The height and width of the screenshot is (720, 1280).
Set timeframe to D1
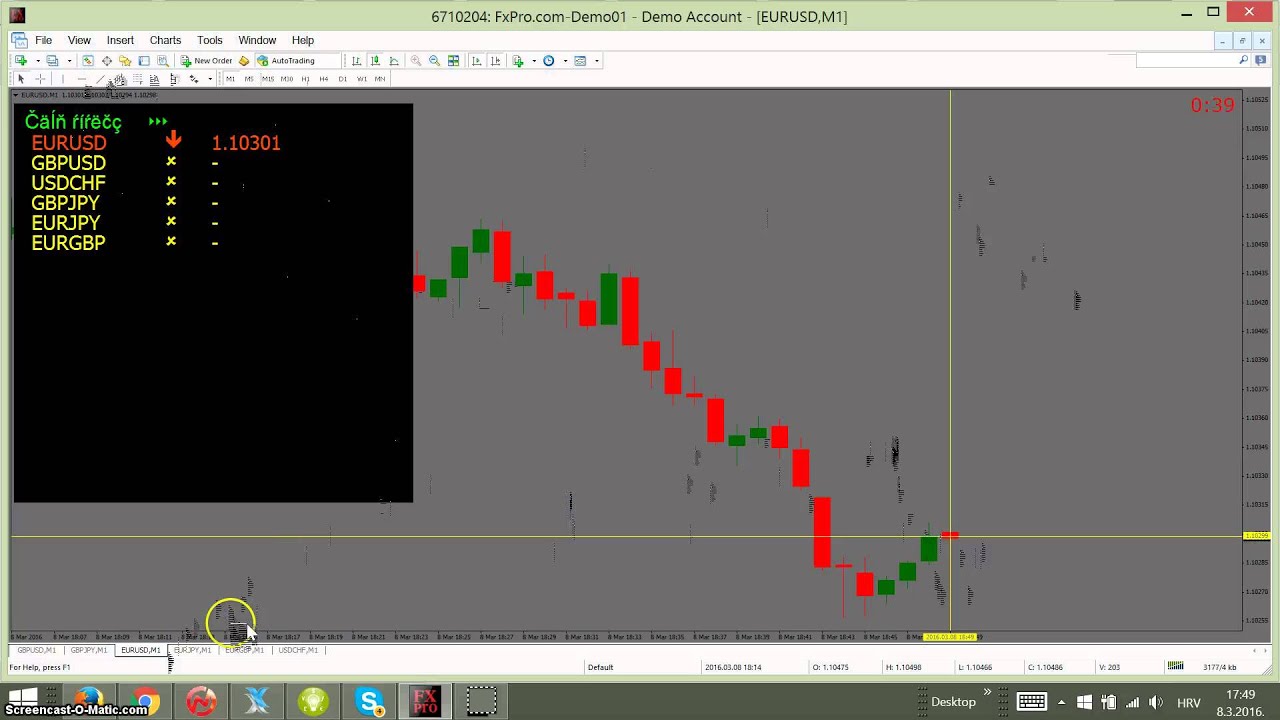343,79
